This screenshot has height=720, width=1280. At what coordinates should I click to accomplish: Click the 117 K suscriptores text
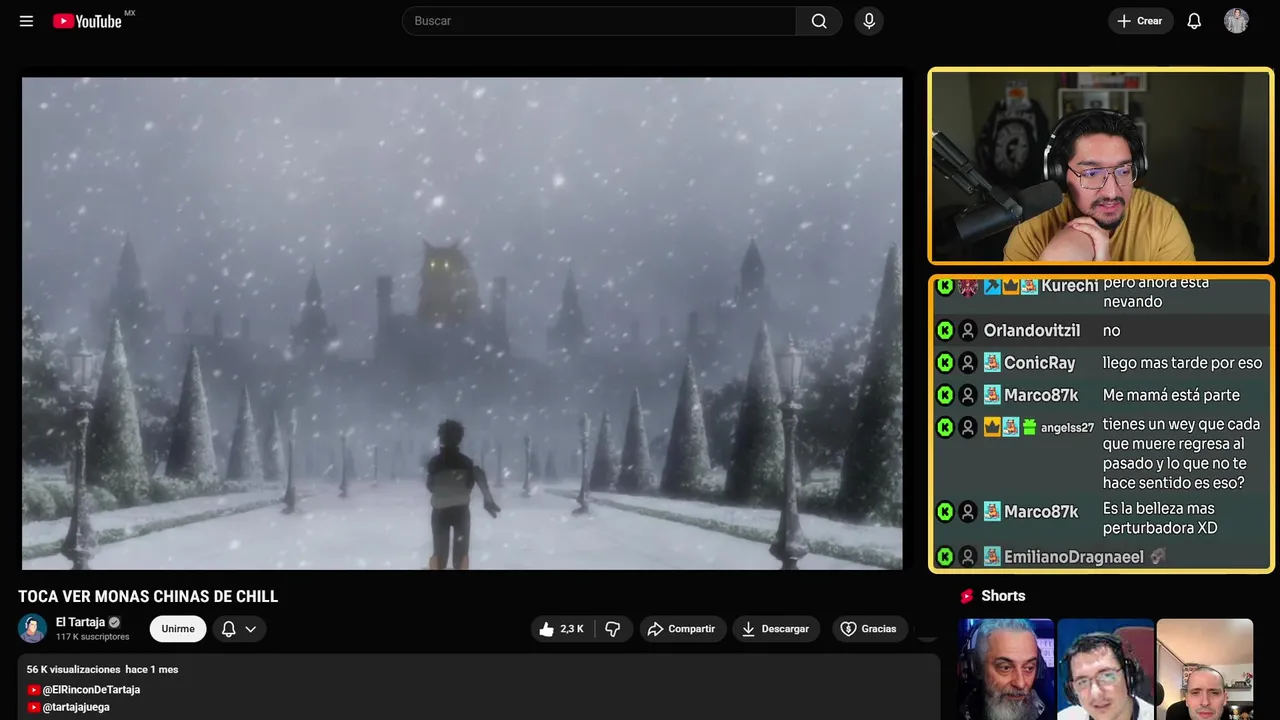pos(93,637)
